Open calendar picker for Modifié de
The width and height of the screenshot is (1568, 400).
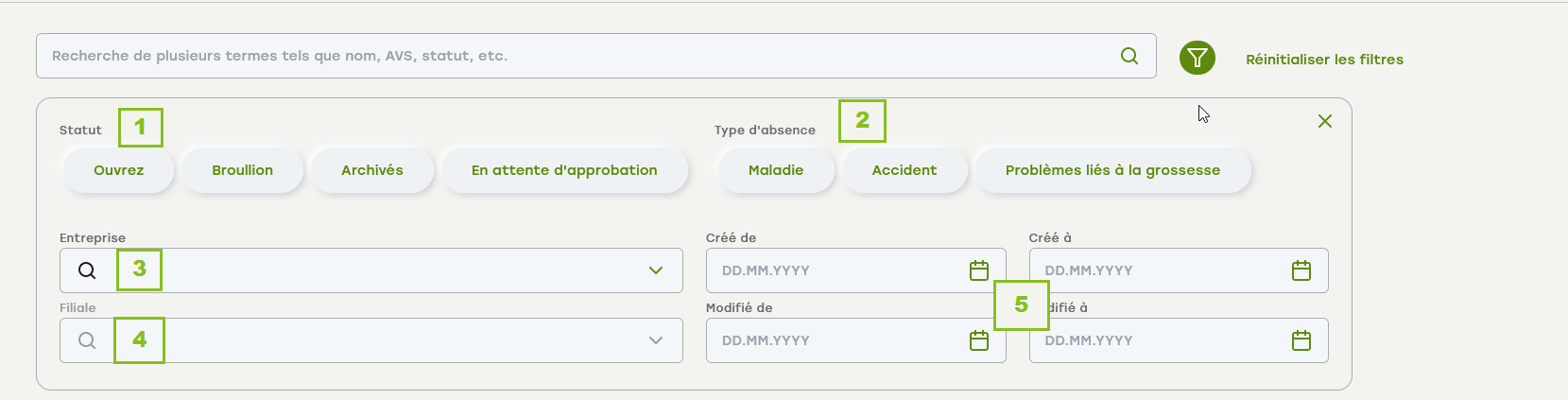pos(979,340)
